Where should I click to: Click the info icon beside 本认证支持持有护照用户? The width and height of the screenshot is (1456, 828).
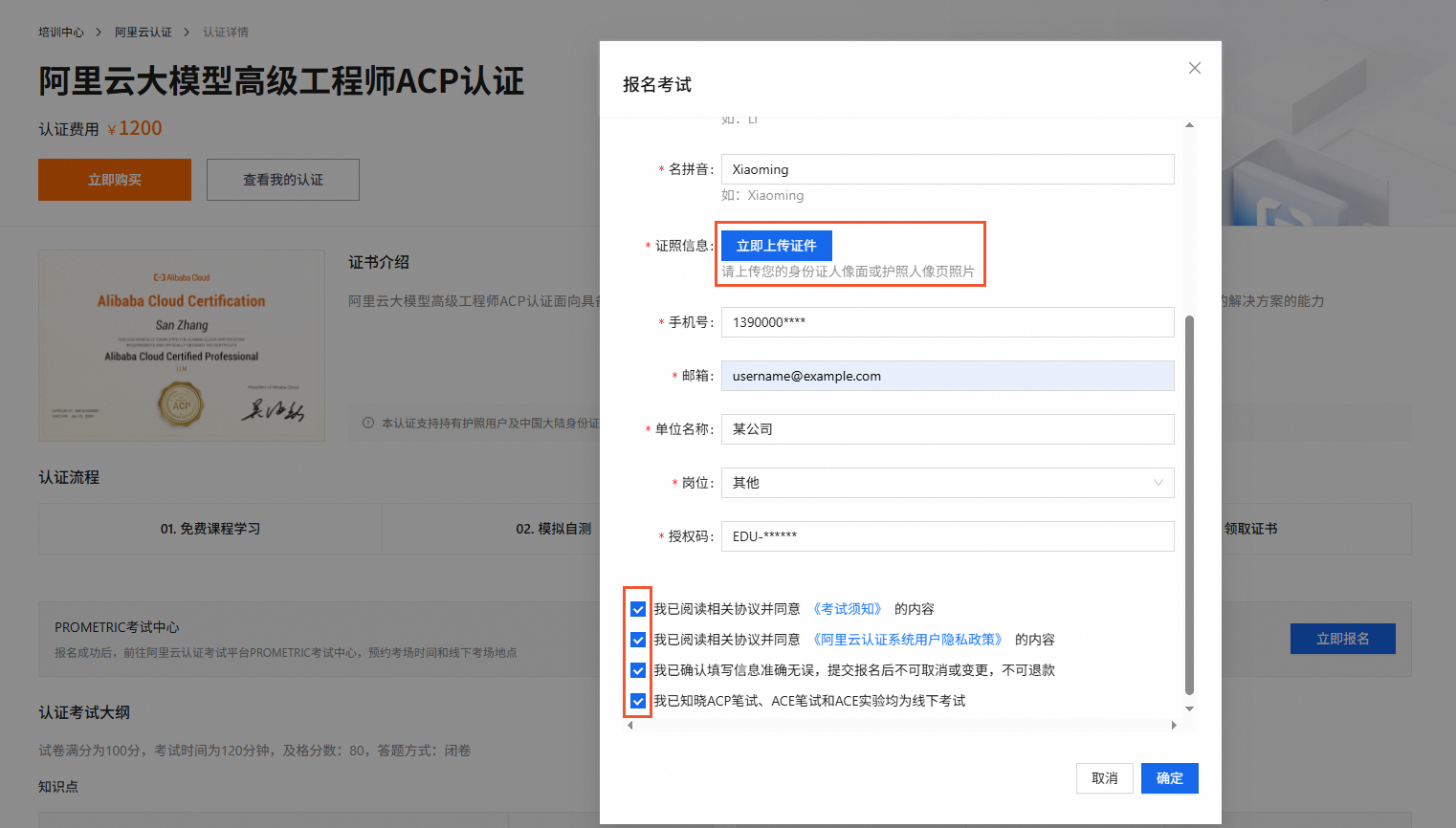click(368, 423)
